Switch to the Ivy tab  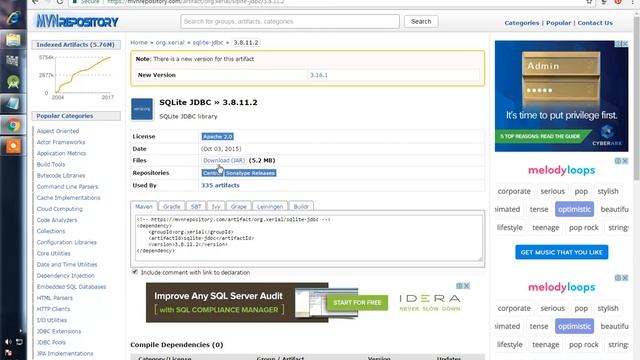216,207
